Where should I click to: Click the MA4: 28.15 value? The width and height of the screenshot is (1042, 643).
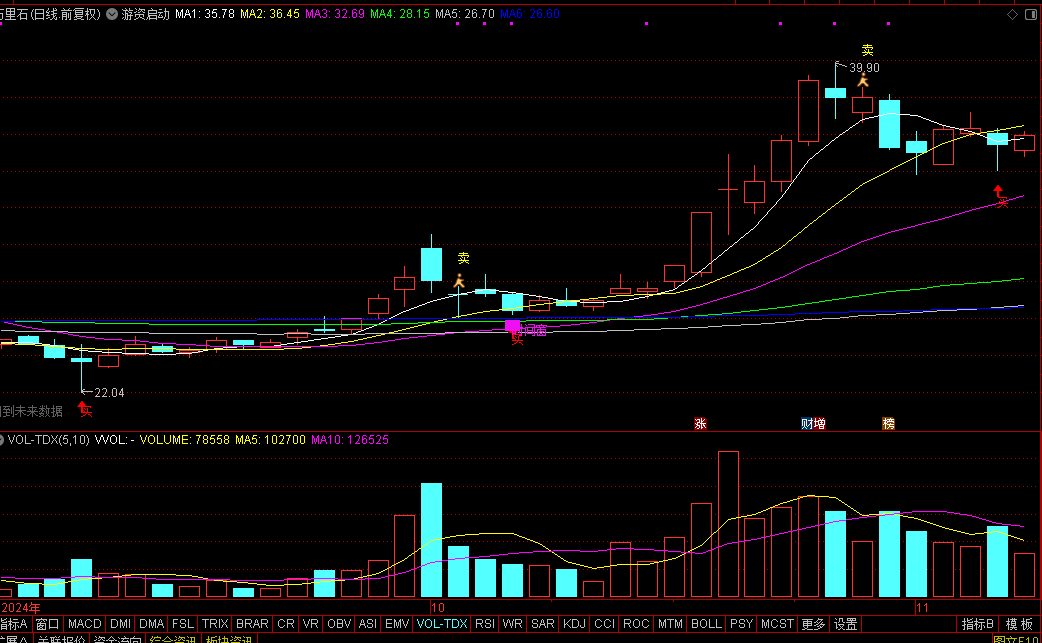(x=400, y=14)
